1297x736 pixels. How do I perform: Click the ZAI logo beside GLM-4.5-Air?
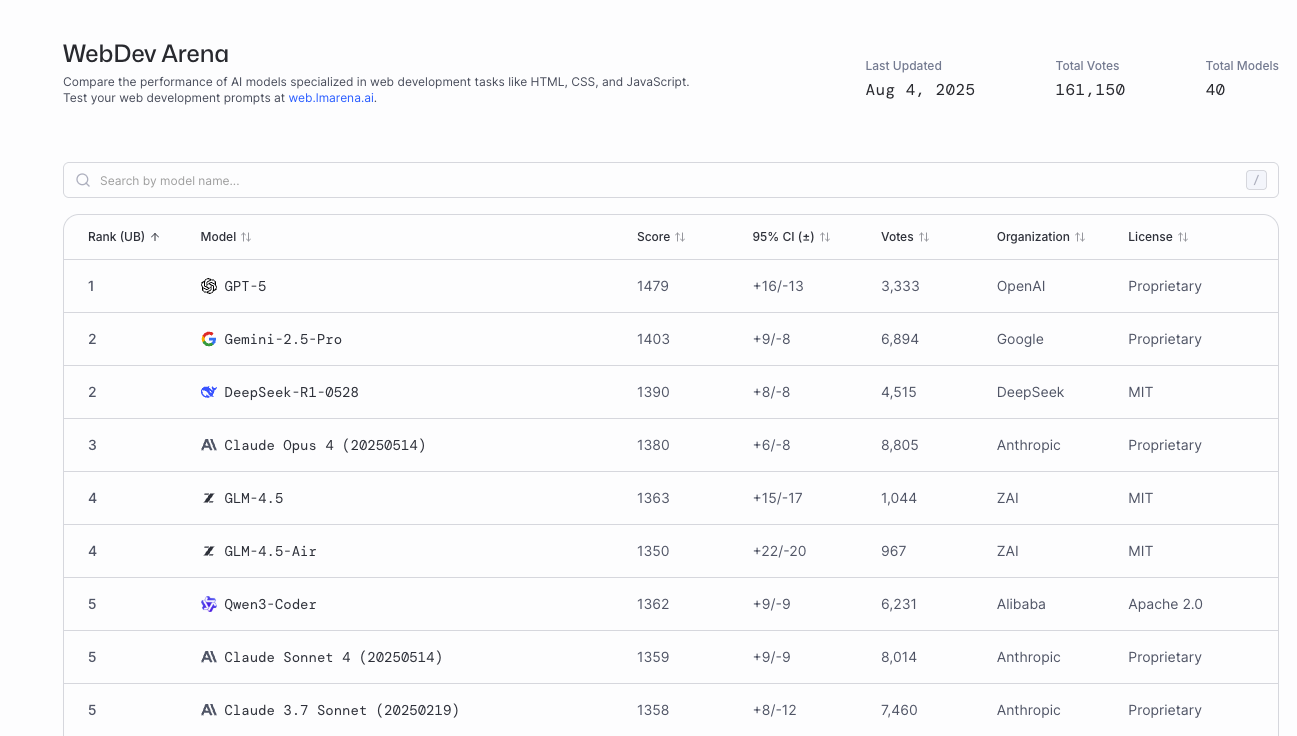tap(209, 551)
